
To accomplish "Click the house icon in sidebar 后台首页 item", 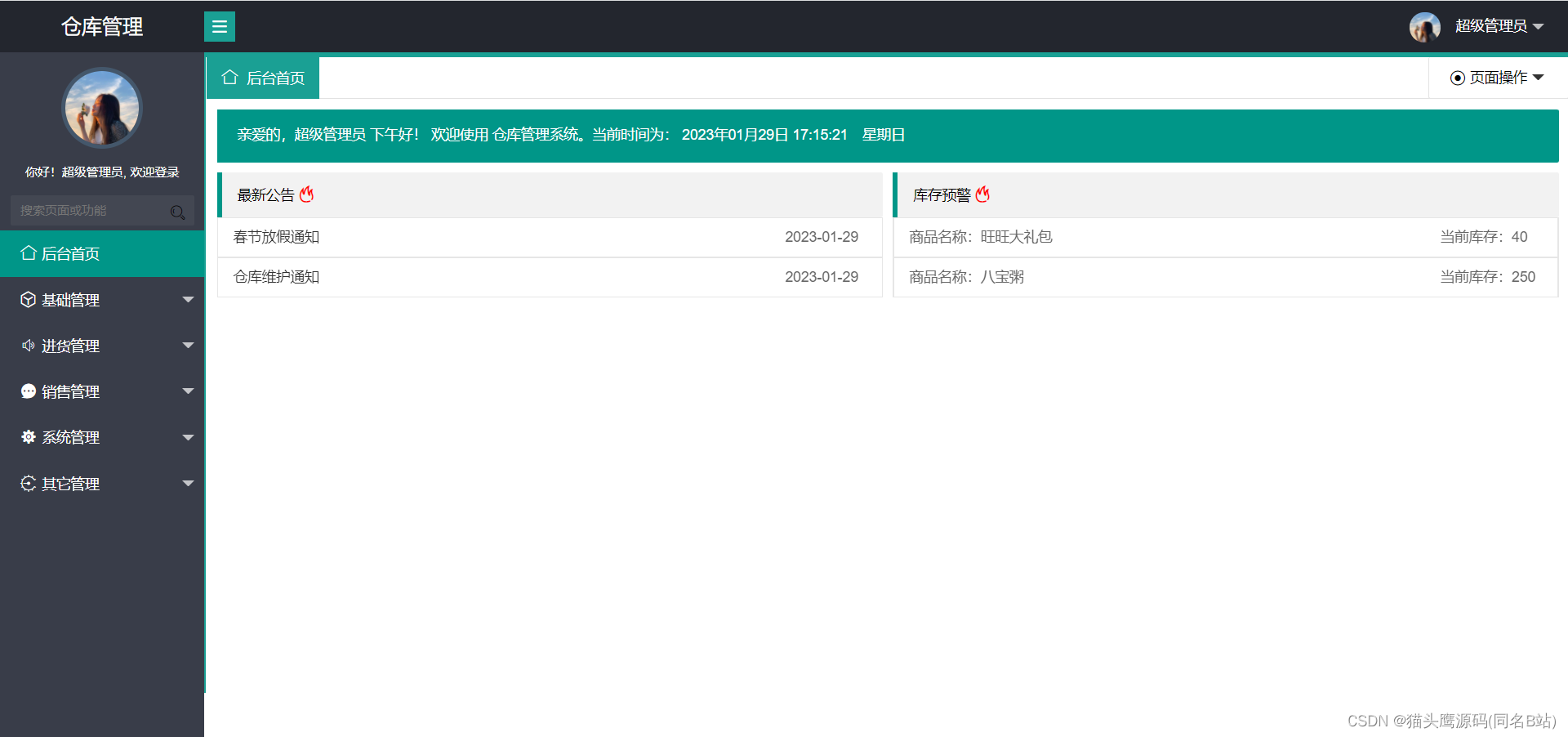I will (28, 253).
